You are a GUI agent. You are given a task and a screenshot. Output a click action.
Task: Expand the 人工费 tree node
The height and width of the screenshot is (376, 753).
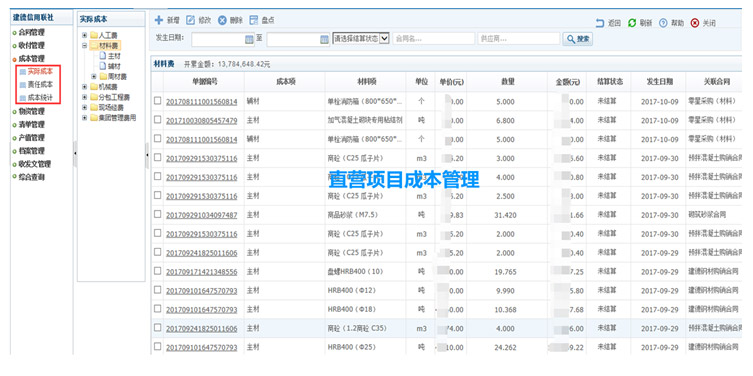(x=85, y=35)
